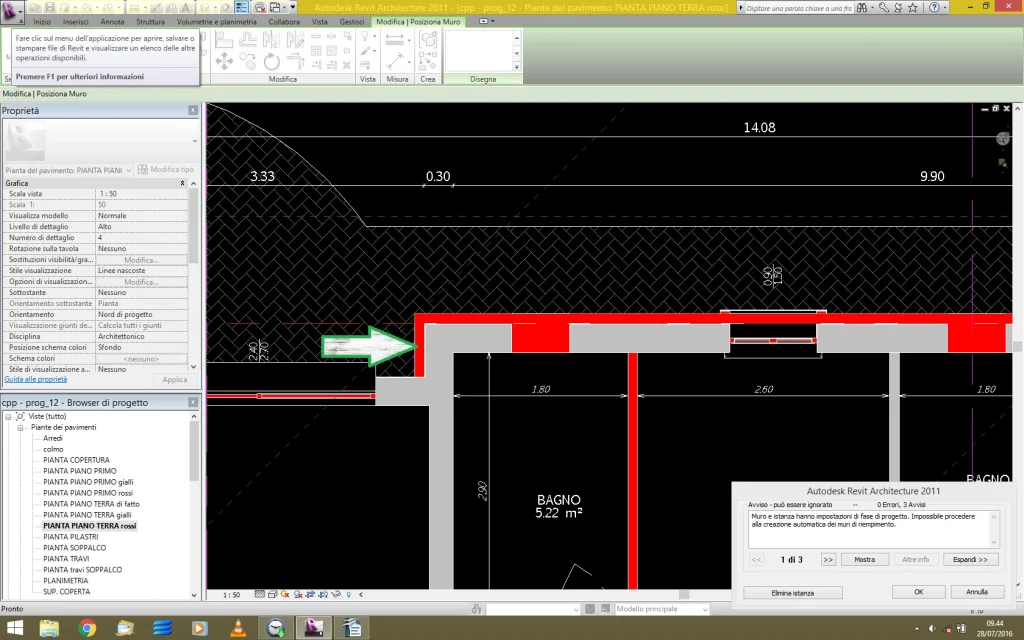The image size is (1024, 640).
Task: Open the Collabora ribbon tab
Action: (284, 22)
